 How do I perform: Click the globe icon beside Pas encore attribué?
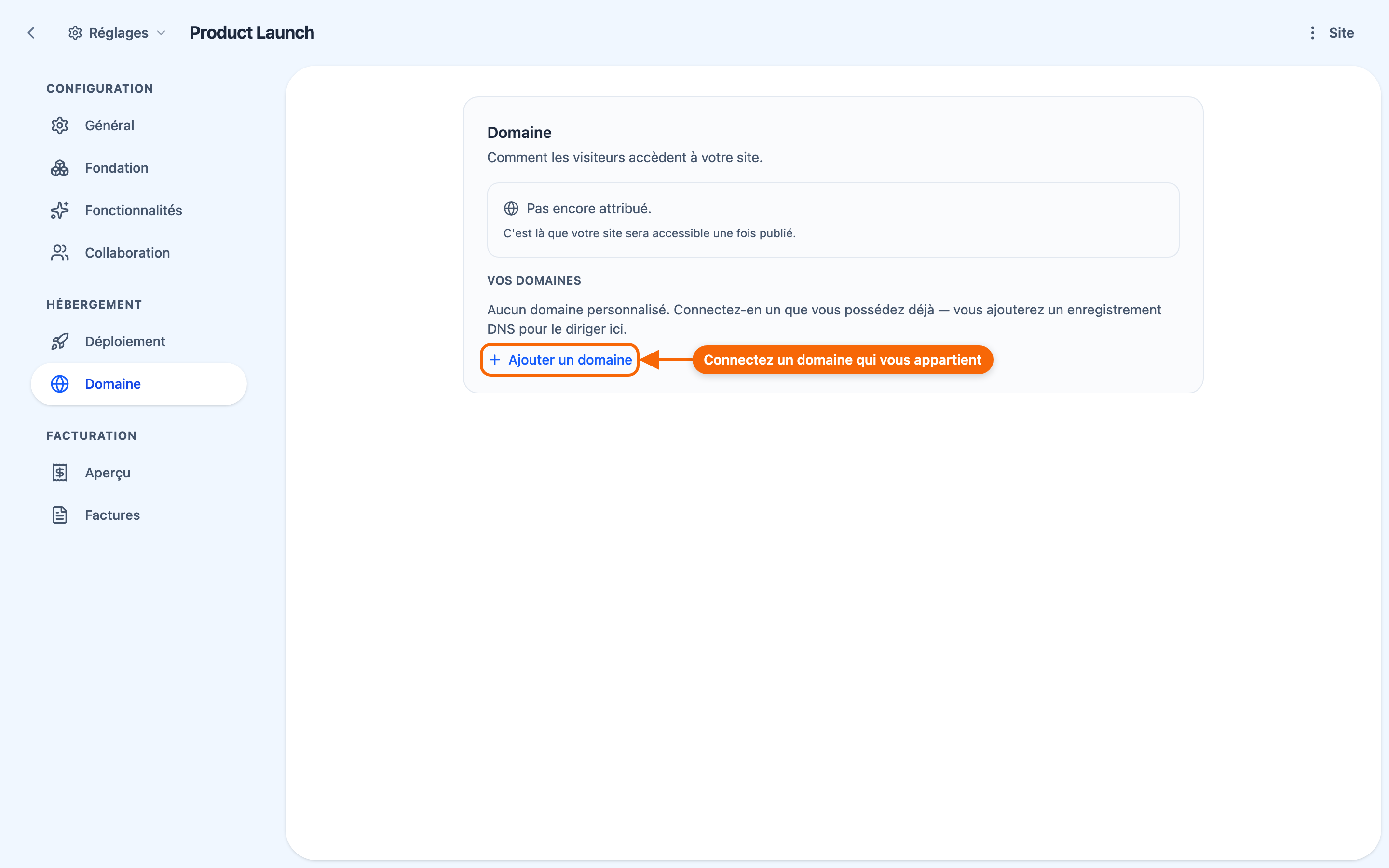coord(511,208)
